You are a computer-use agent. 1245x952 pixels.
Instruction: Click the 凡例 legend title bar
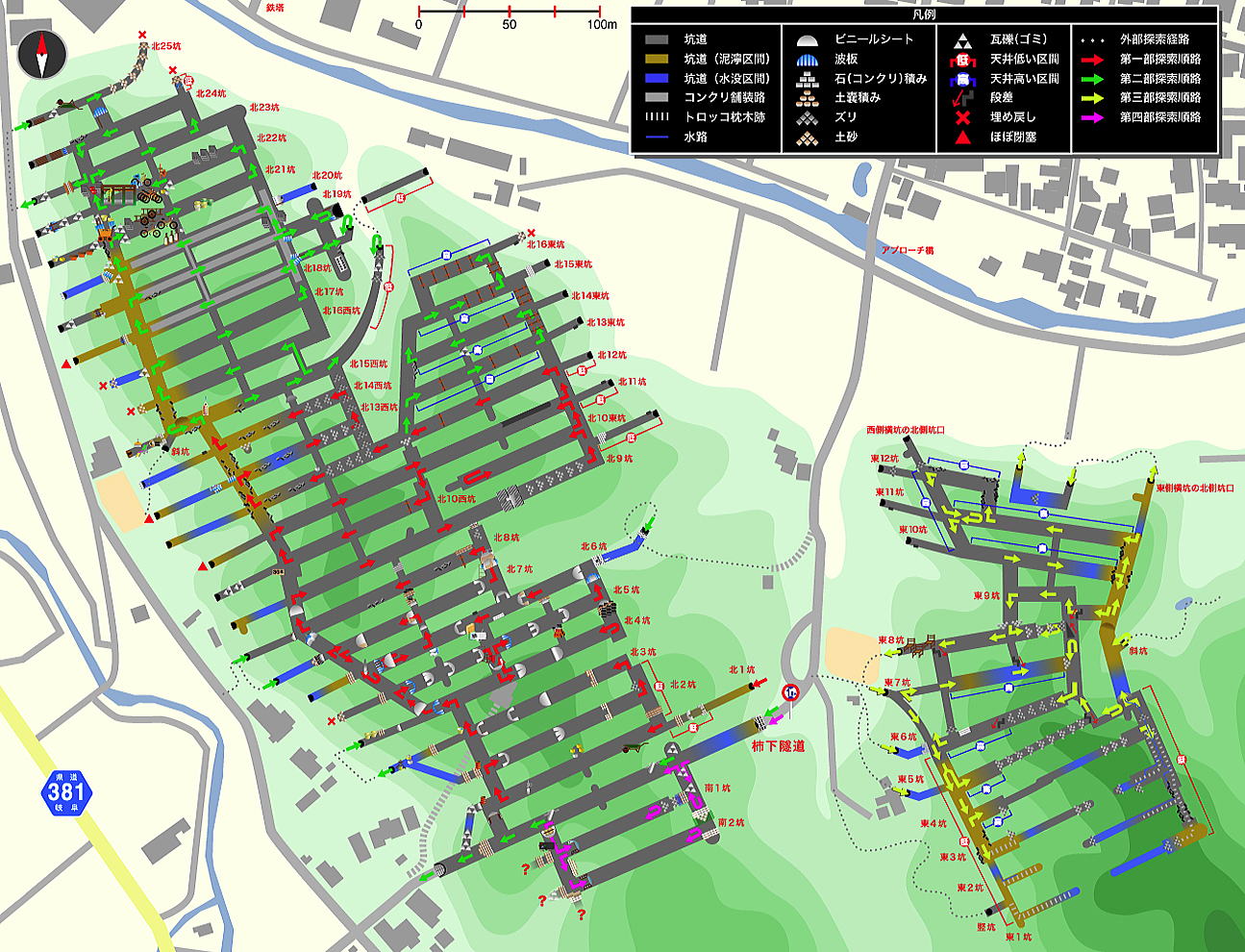pyautogui.click(x=924, y=15)
